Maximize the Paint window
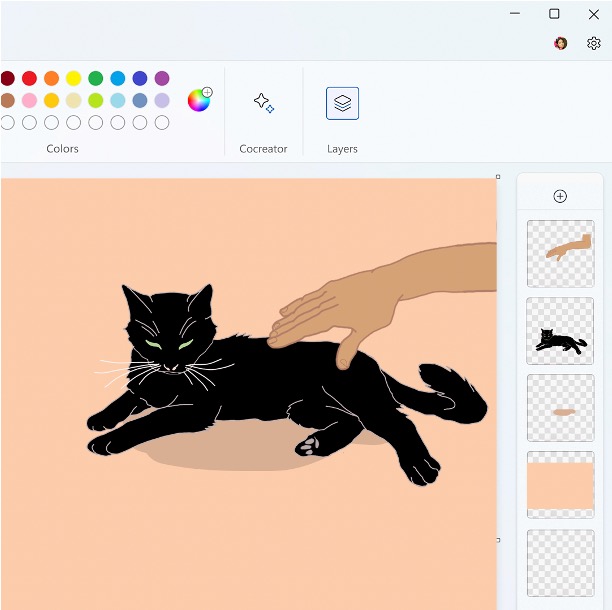Screen dimensions: 612x610 click(x=554, y=14)
